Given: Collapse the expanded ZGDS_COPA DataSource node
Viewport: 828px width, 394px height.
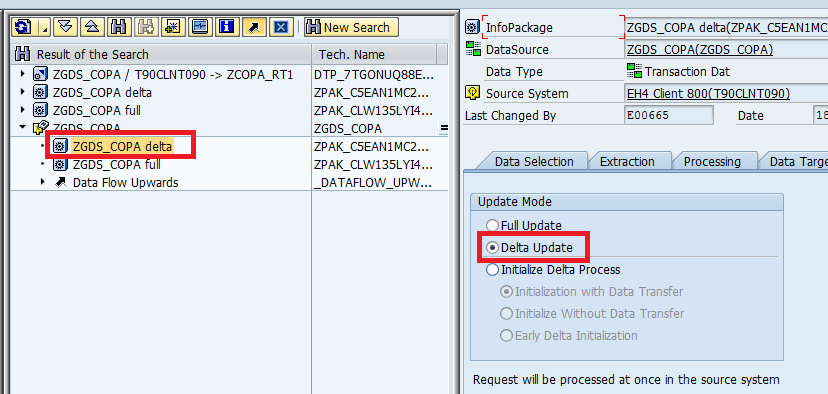Looking at the screenshot, I should coord(22,127).
